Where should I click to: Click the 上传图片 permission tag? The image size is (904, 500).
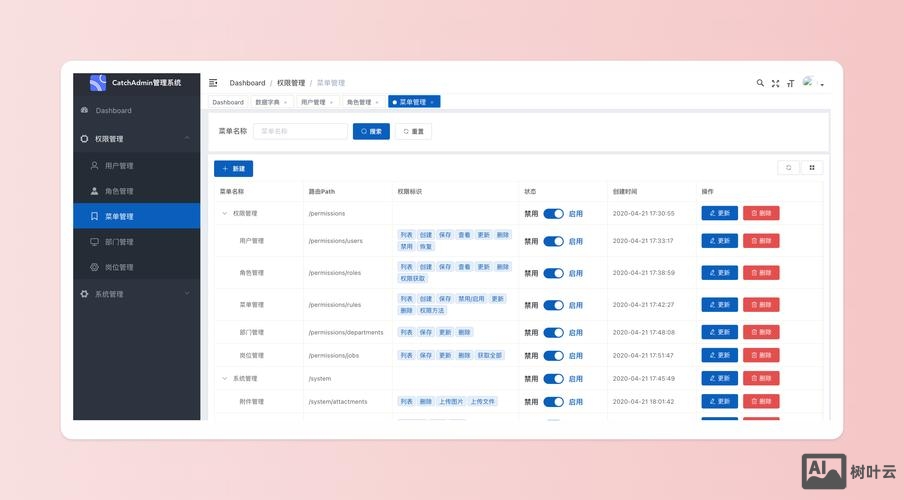pos(451,402)
